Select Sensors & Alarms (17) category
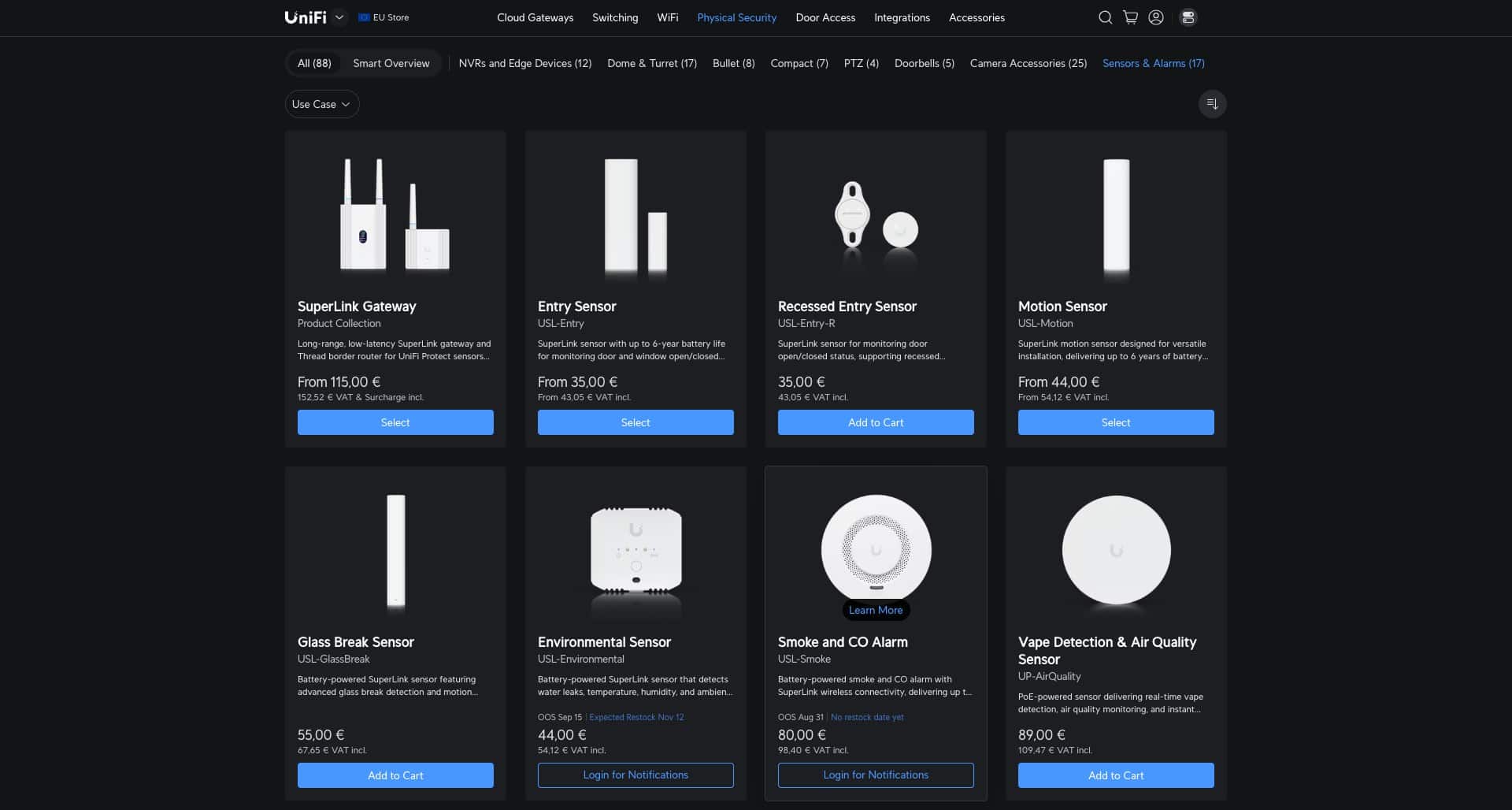The image size is (1512, 810). click(x=1154, y=63)
